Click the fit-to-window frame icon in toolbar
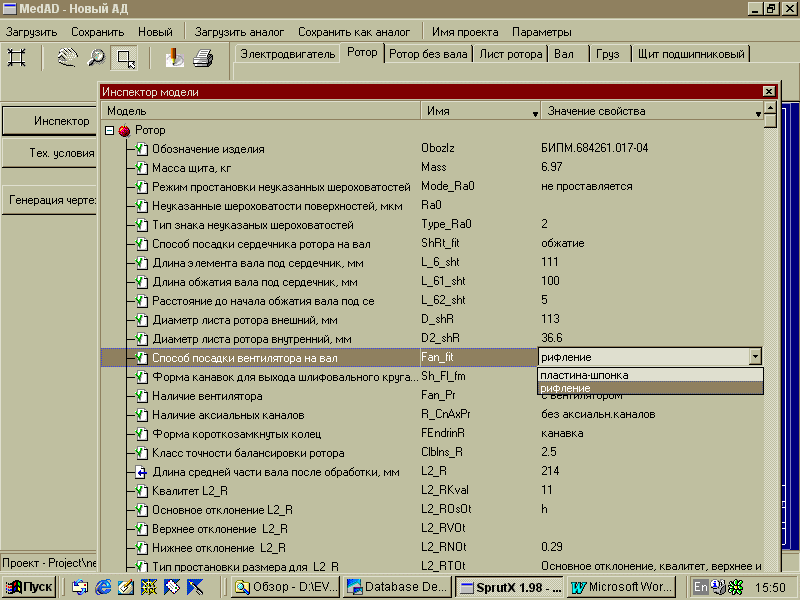 pos(17,58)
